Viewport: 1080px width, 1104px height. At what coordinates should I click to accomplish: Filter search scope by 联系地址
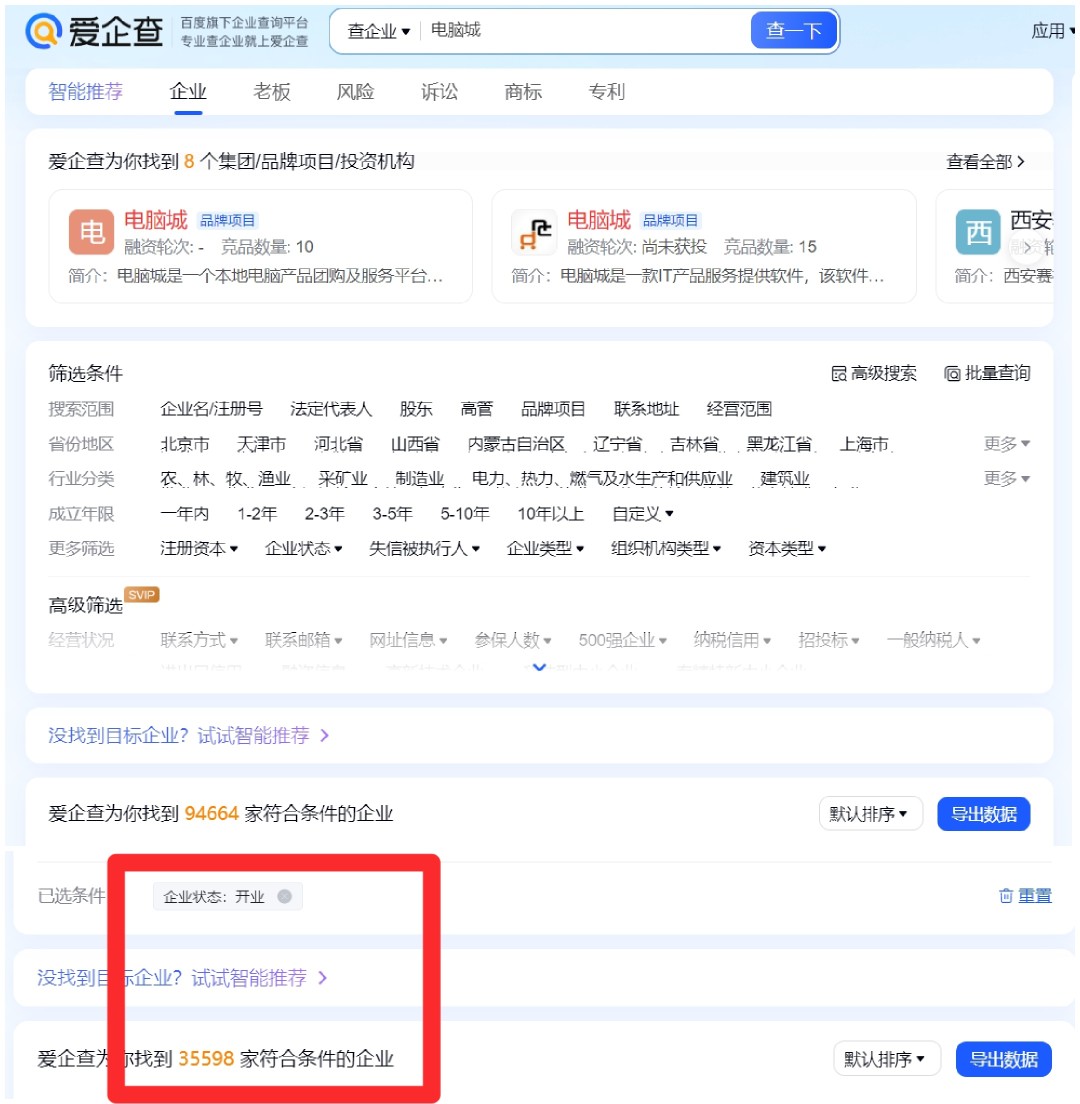(646, 409)
